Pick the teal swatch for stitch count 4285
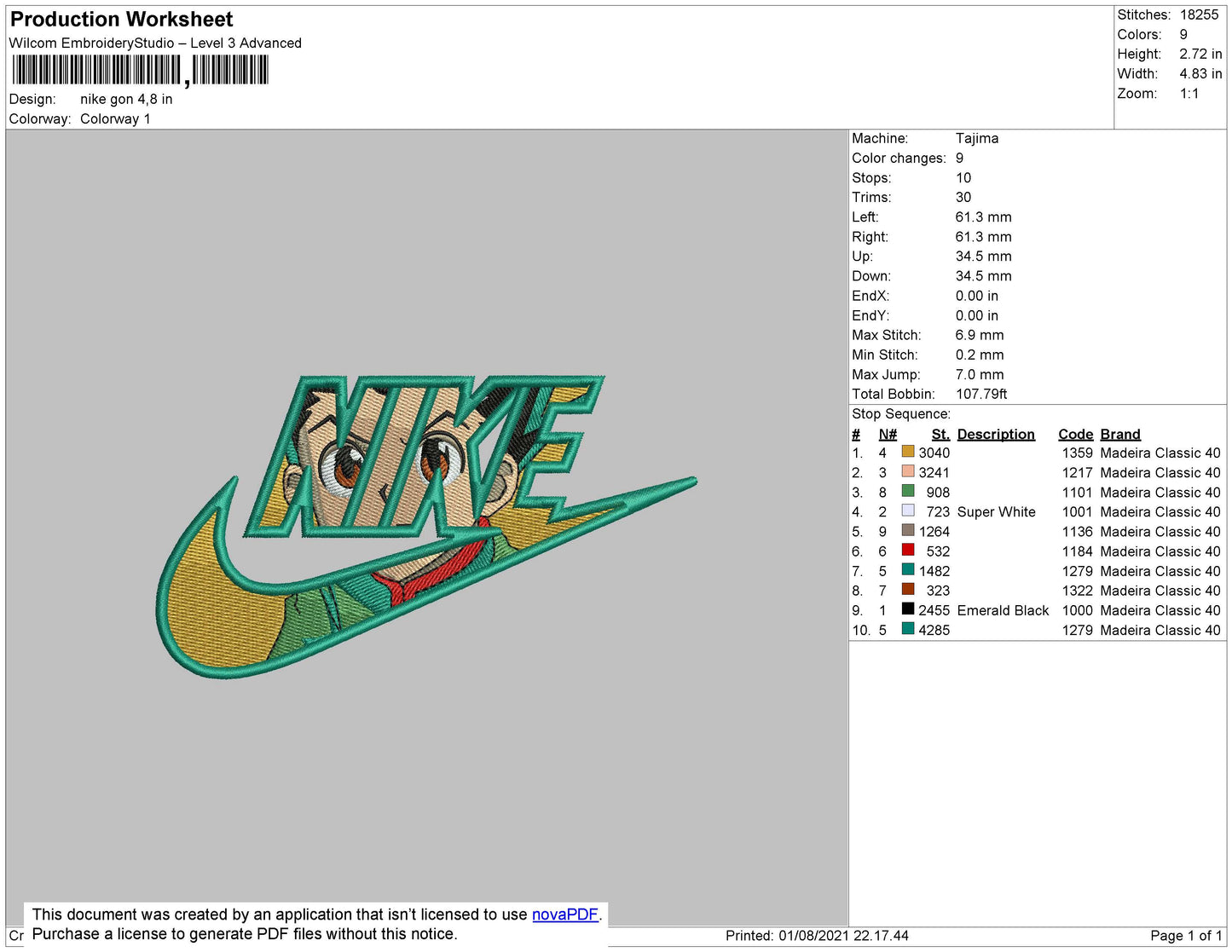 [x=908, y=629]
